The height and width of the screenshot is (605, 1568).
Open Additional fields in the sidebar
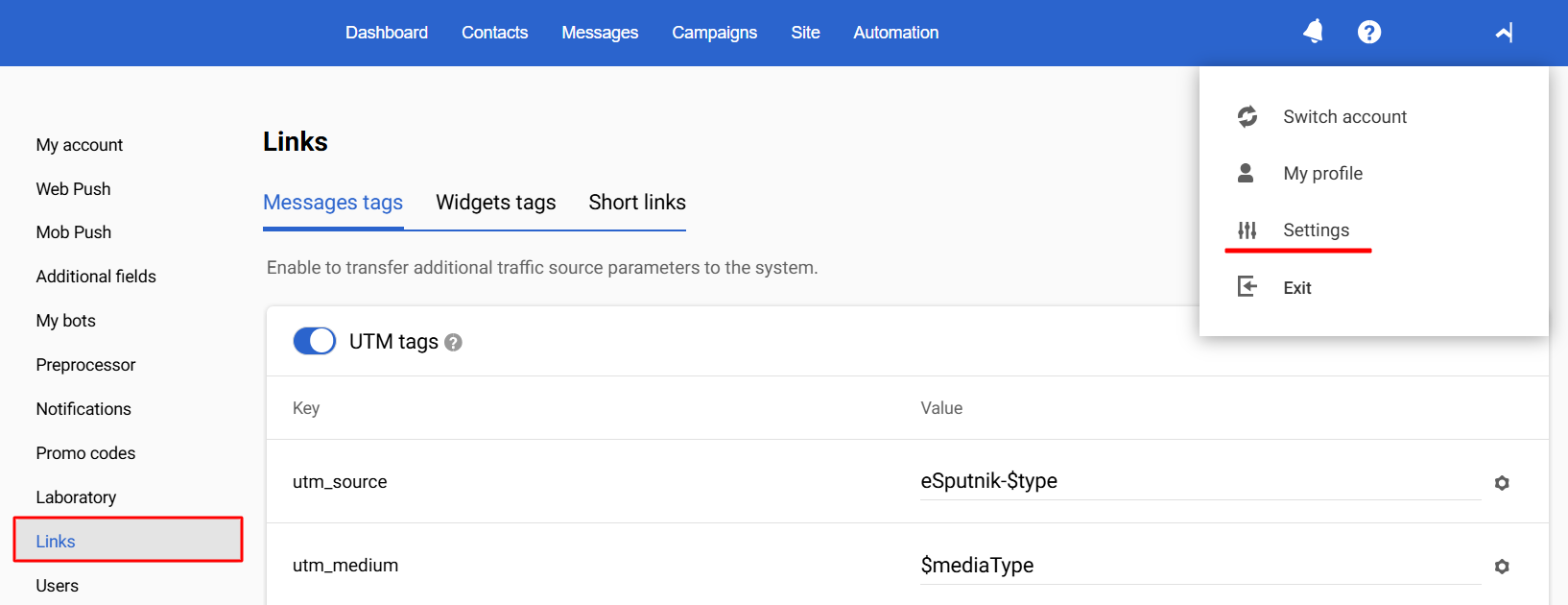(96, 277)
